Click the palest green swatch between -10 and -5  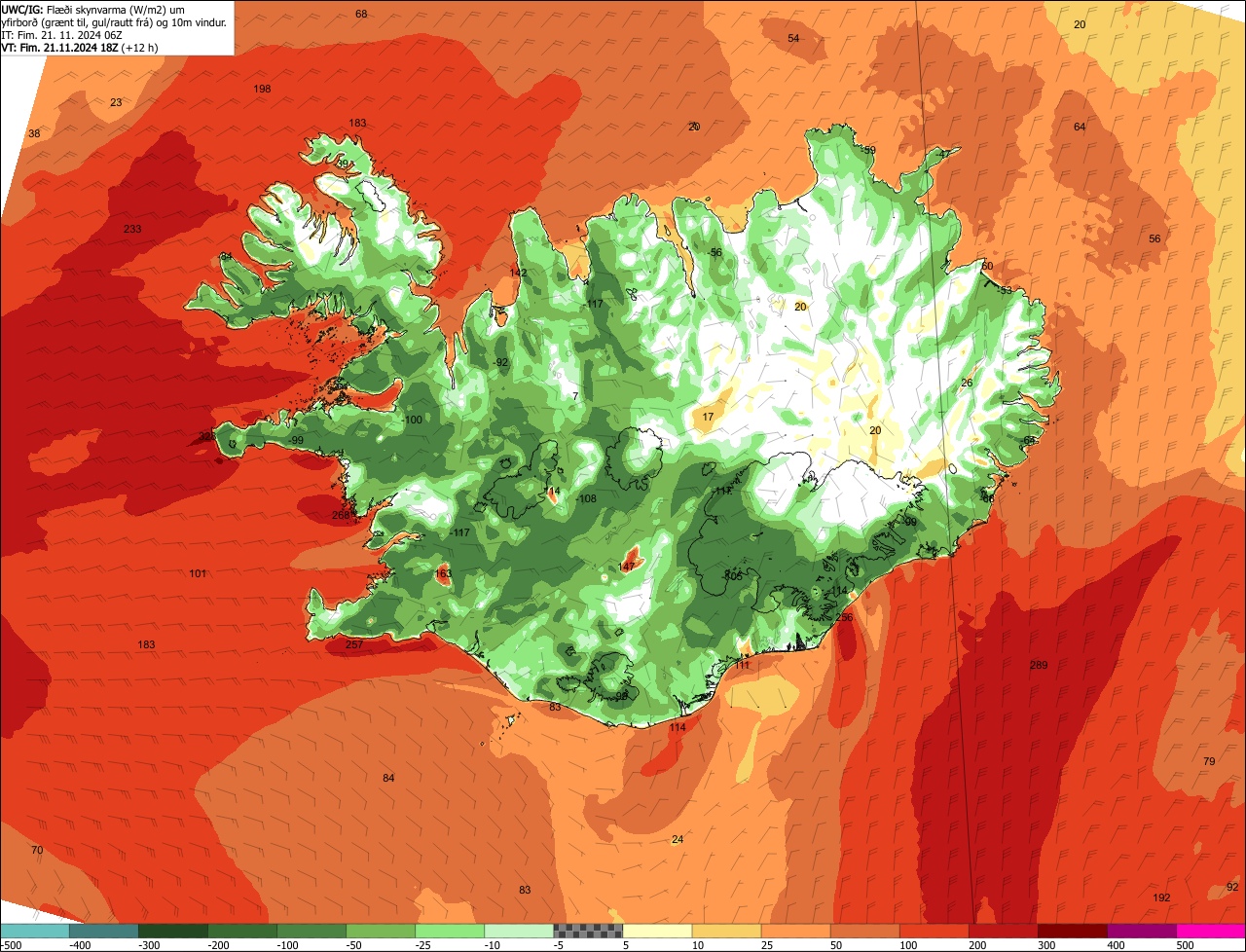pos(519,931)
